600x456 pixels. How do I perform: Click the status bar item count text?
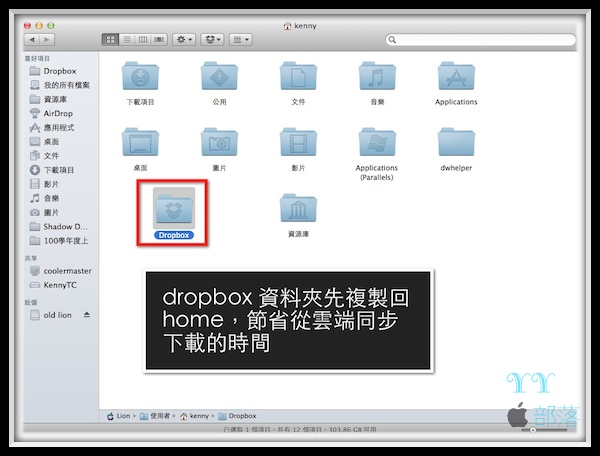(300, 429)
